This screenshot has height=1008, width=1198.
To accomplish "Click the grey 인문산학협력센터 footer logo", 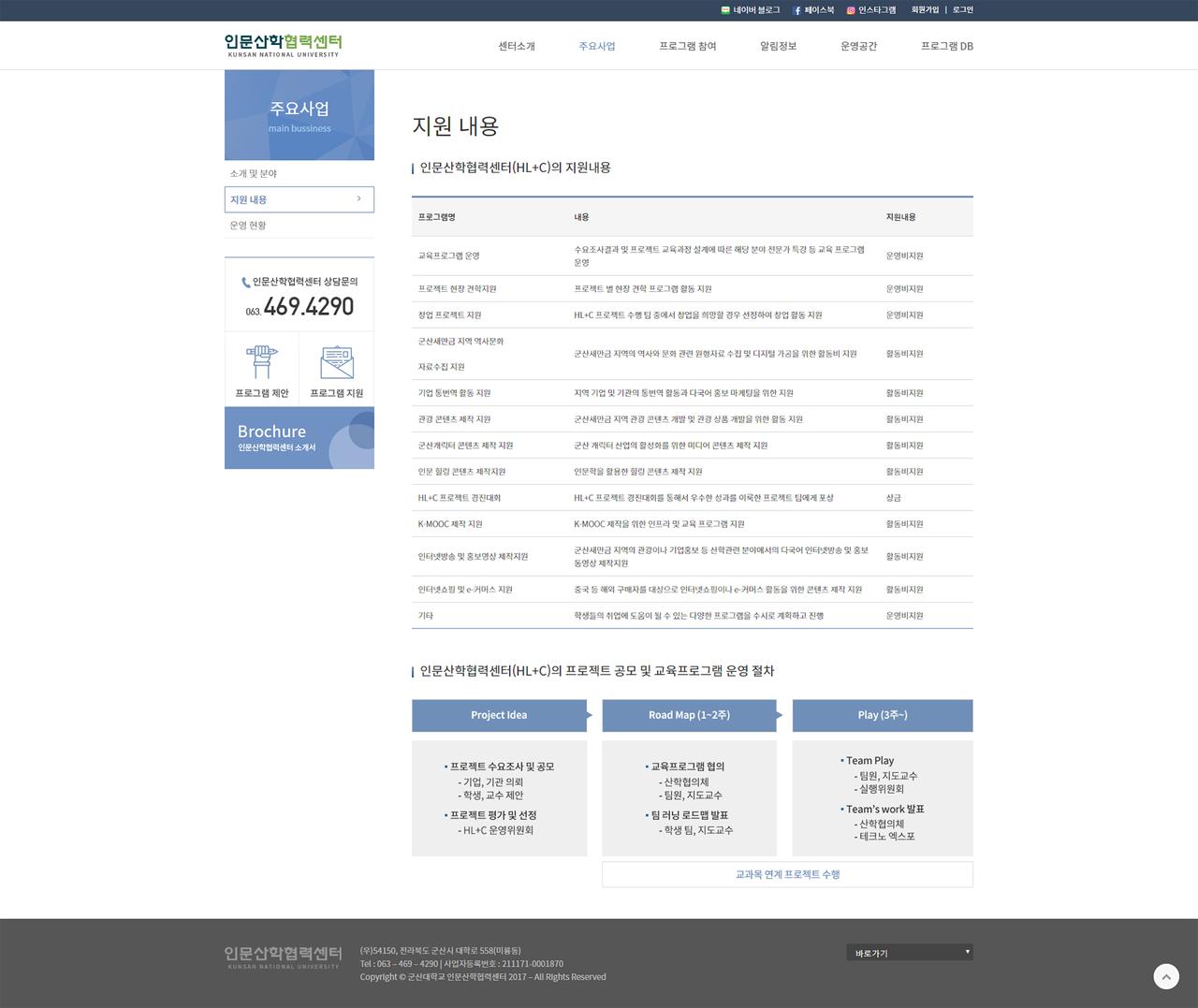I will [284, 957].
